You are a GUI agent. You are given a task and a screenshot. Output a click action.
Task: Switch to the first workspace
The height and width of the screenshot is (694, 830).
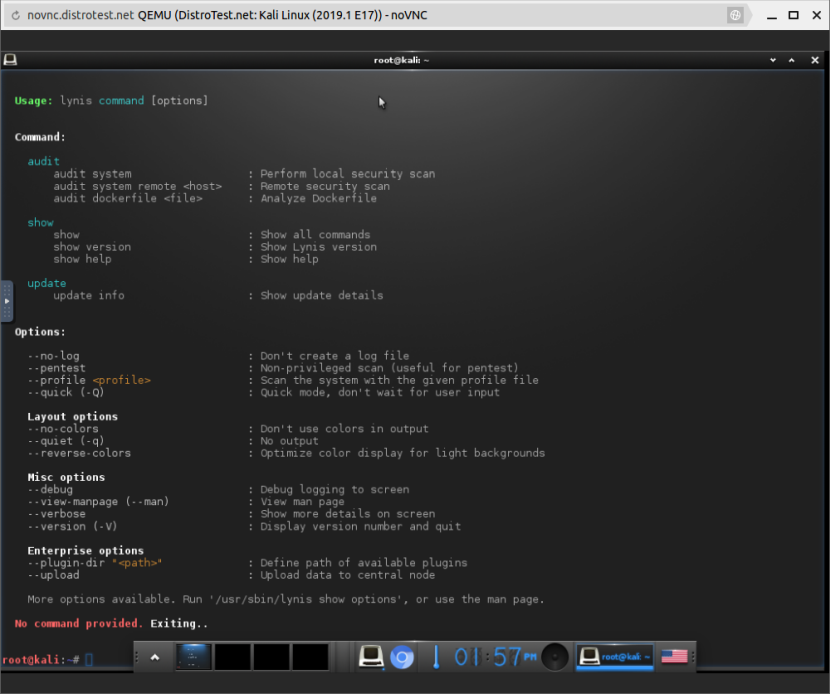coord(194,657)
